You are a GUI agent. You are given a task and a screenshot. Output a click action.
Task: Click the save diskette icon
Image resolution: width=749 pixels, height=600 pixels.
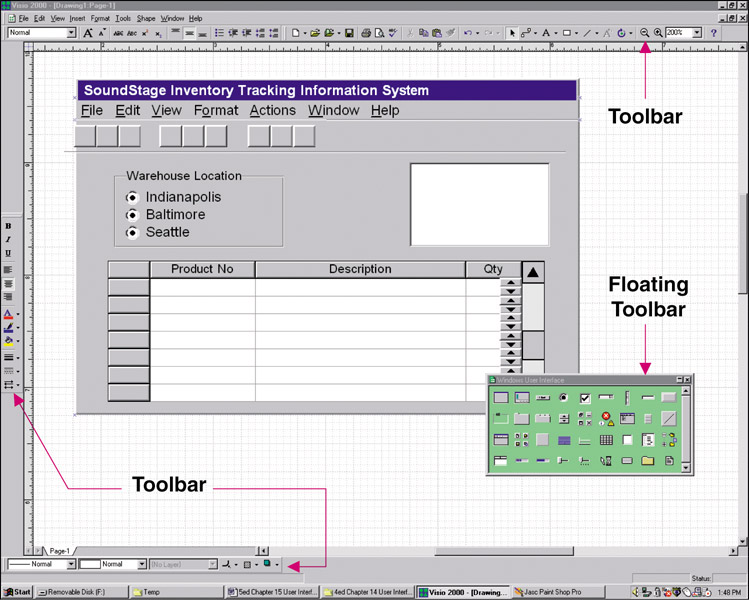pos(349,33)
